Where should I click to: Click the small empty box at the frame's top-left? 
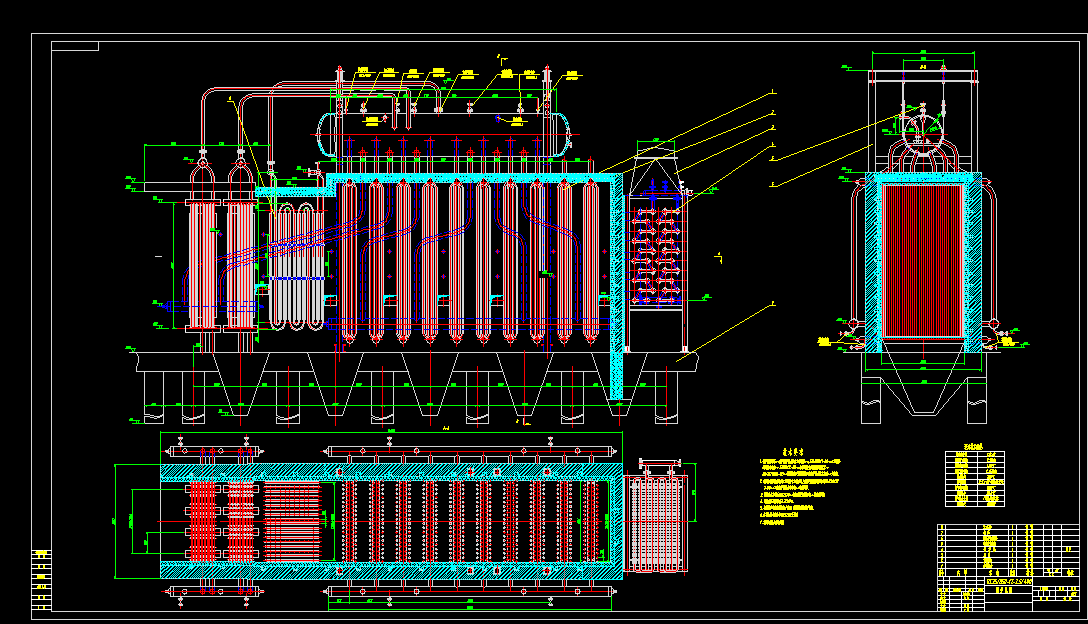(x=75, y=47)
